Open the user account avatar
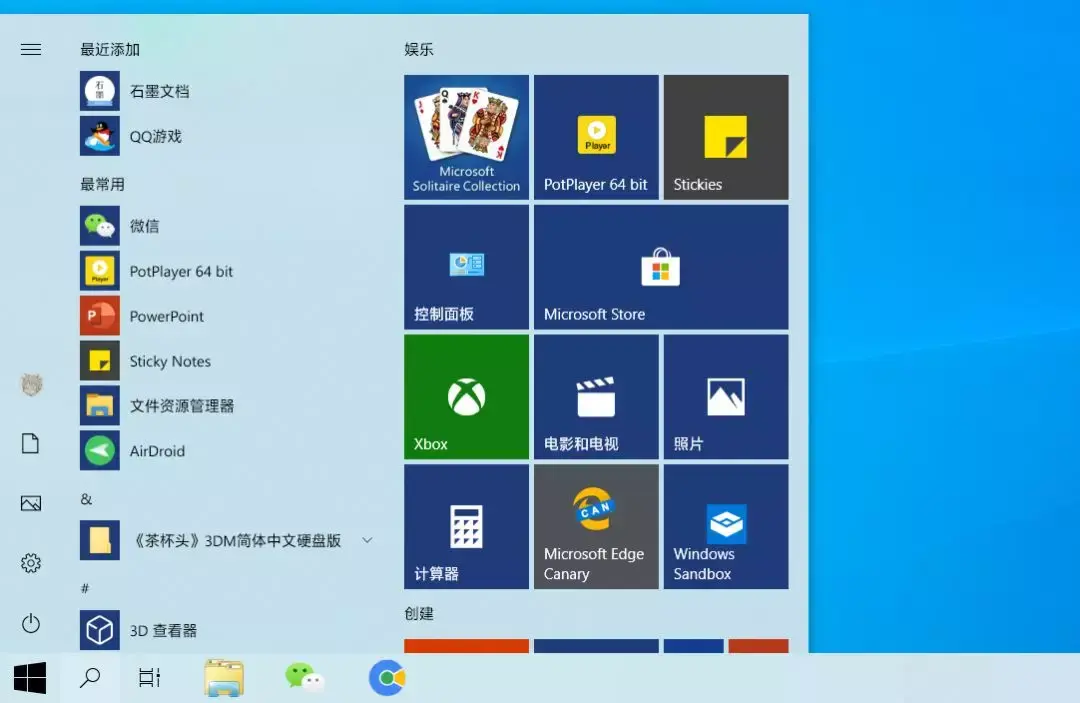Screen dimensions: 1080x703 click(31, 384)
